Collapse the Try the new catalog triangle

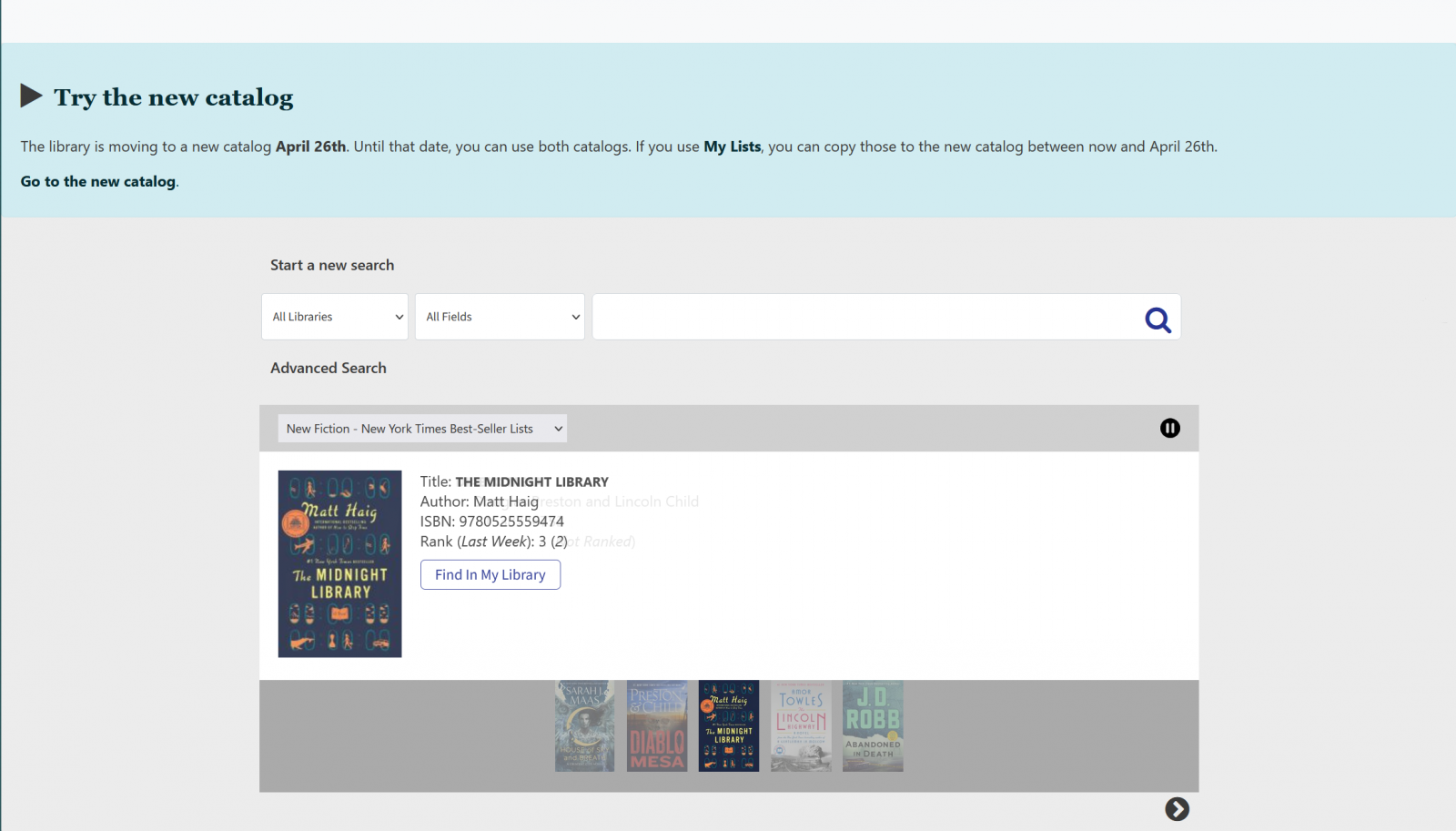pos(31,96)
